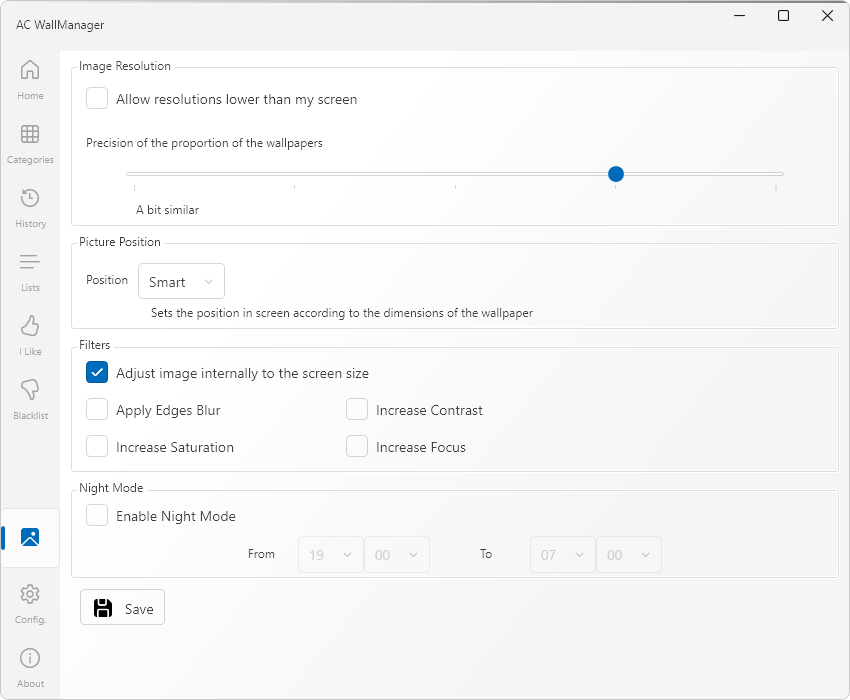The image size is (850, 700).
Task: Open the History clock icon
Action: (x=30, y=199)
